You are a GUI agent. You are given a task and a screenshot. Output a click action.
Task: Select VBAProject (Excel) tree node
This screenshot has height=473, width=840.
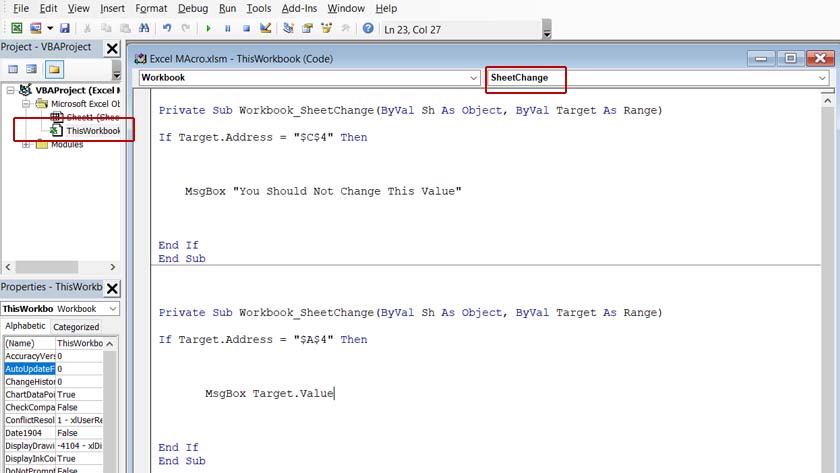77,90
